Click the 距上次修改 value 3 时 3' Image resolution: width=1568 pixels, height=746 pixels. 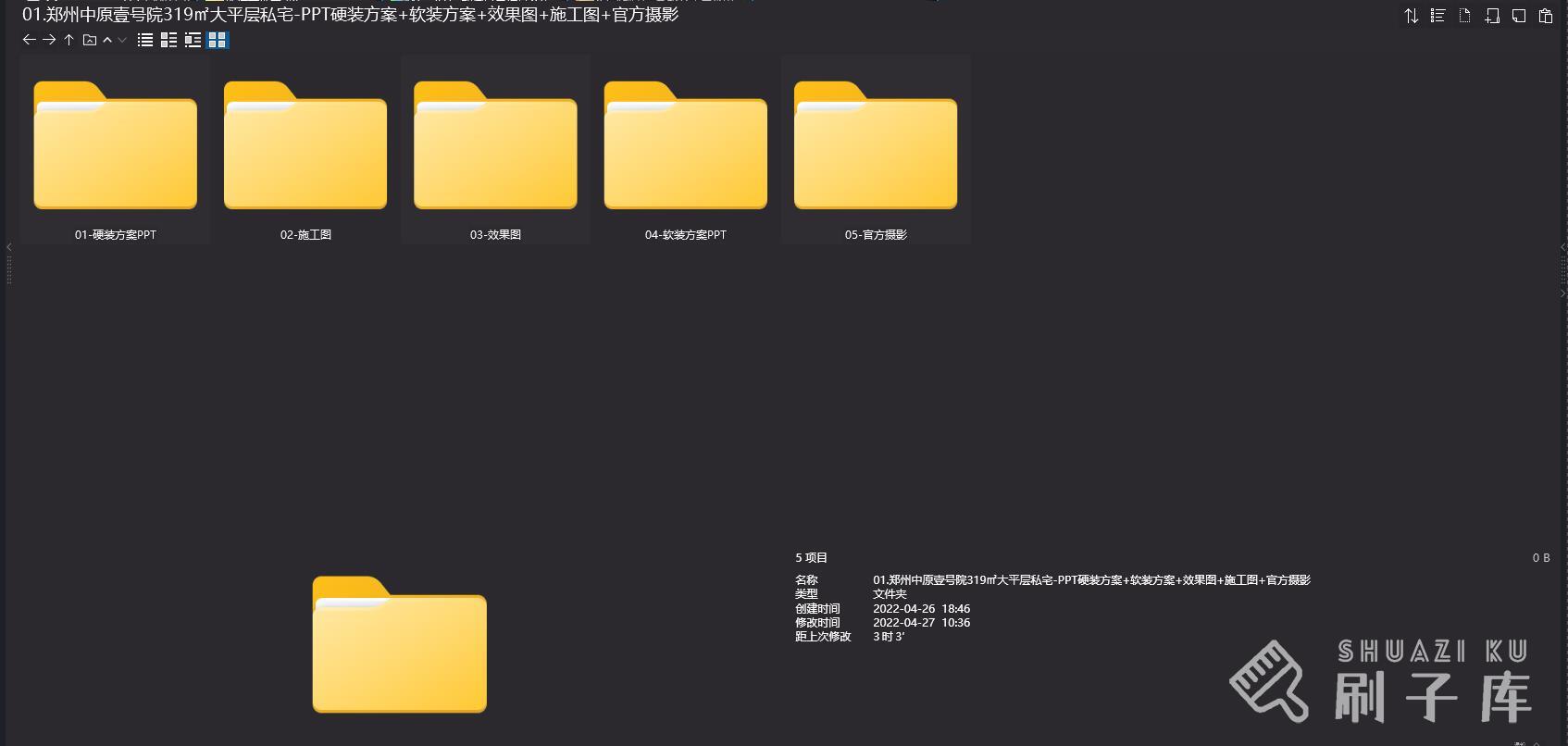[889, 637]
